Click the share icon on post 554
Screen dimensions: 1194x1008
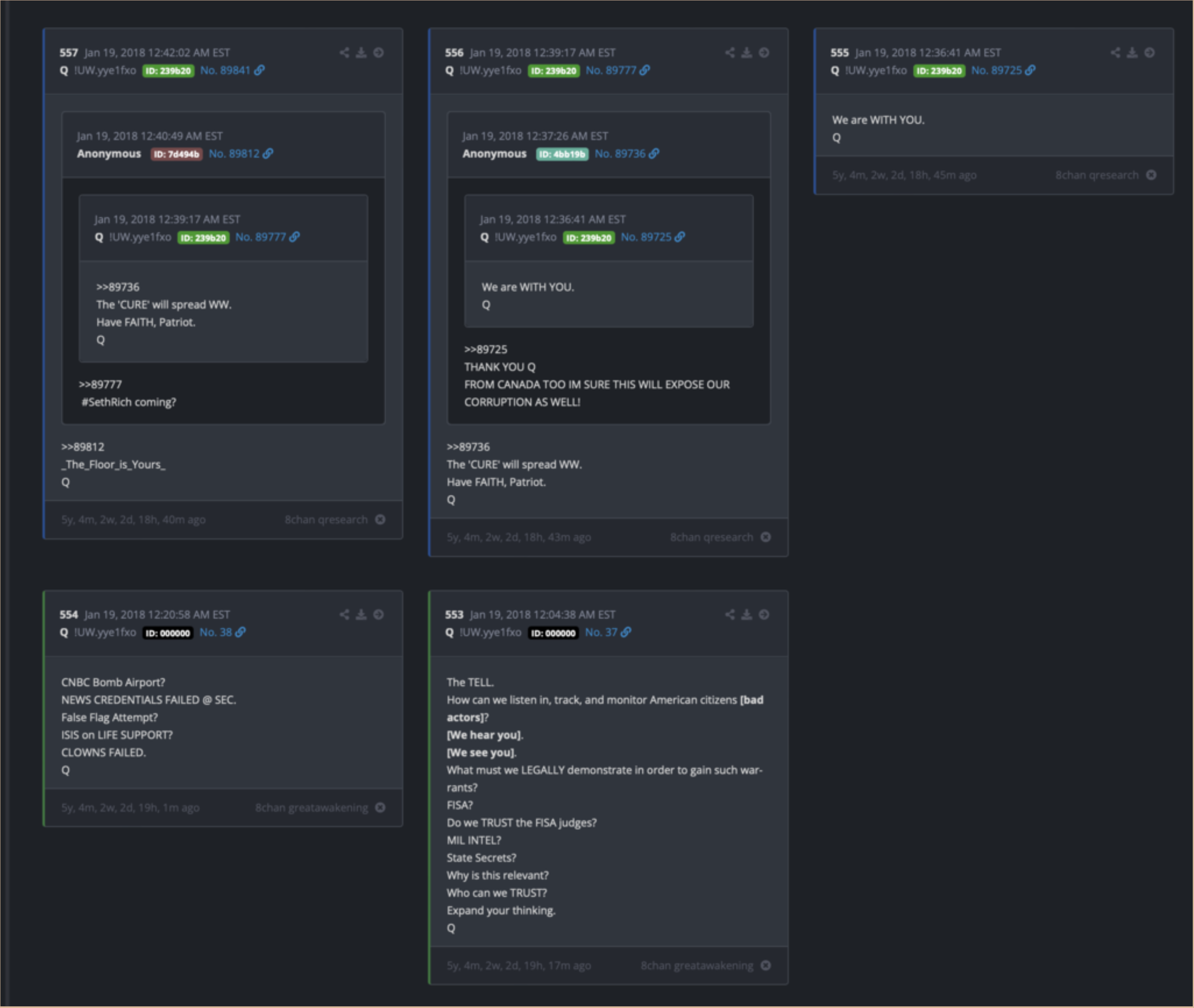coord(344,614)
